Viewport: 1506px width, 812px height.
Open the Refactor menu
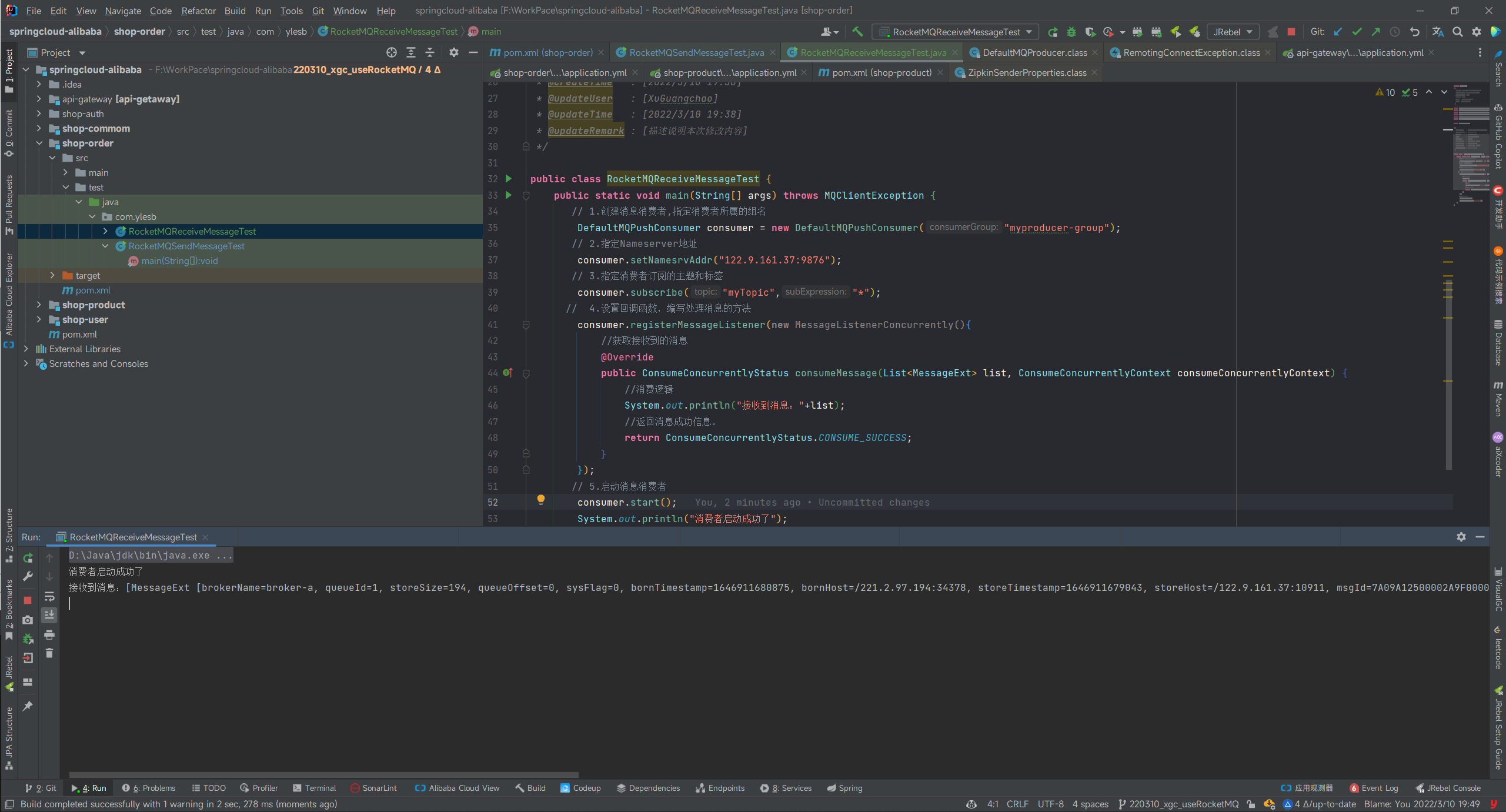click(198, 11)
